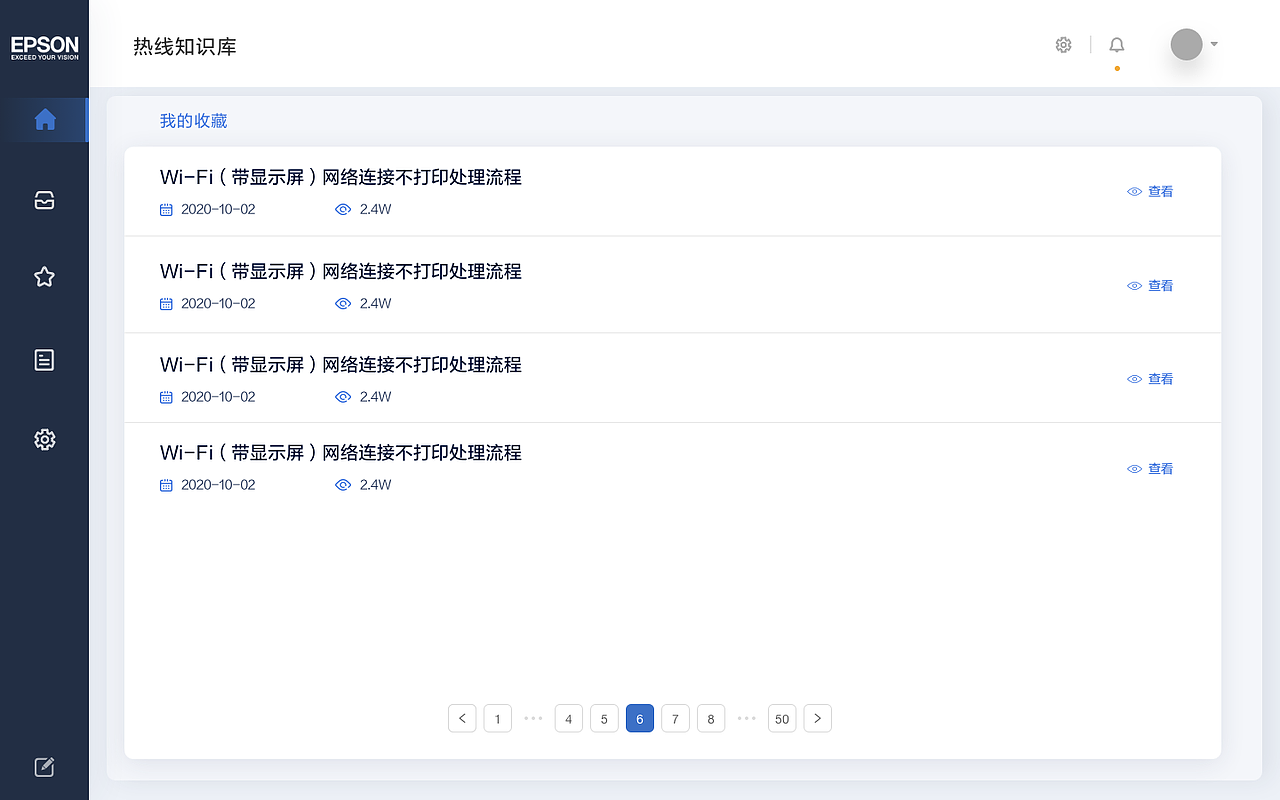The width and height of the screenshot is (1280, 800).
Task: Go to page 50
Action: [782, 718]
